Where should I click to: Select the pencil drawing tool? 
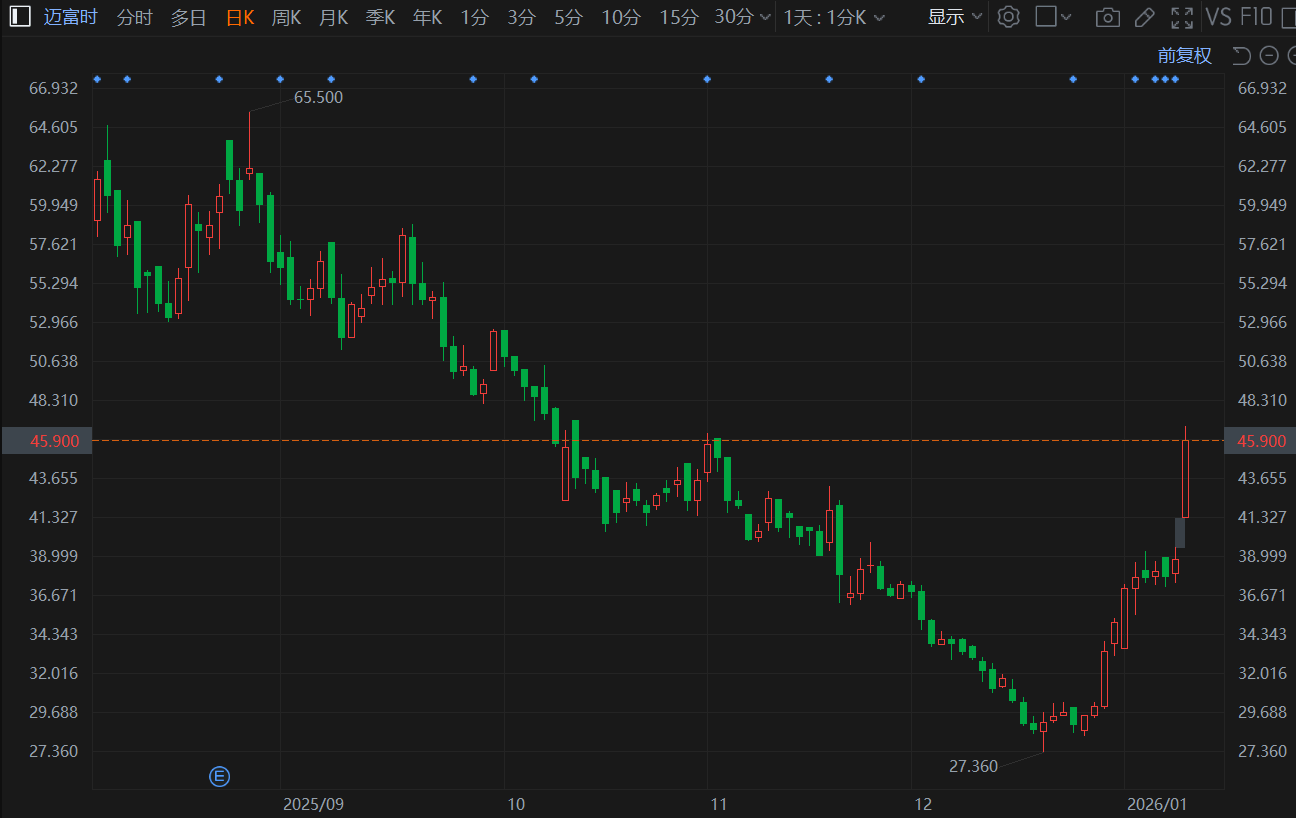tap(1145, 17)
